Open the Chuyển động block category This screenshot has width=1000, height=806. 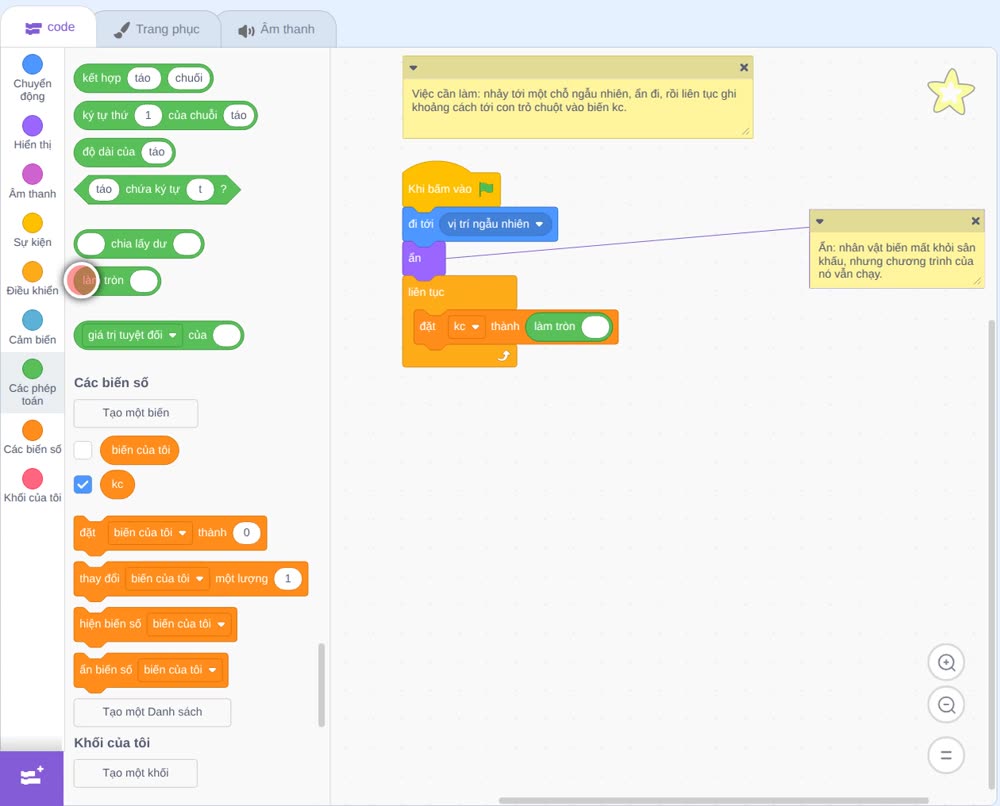tap(33, 78)
